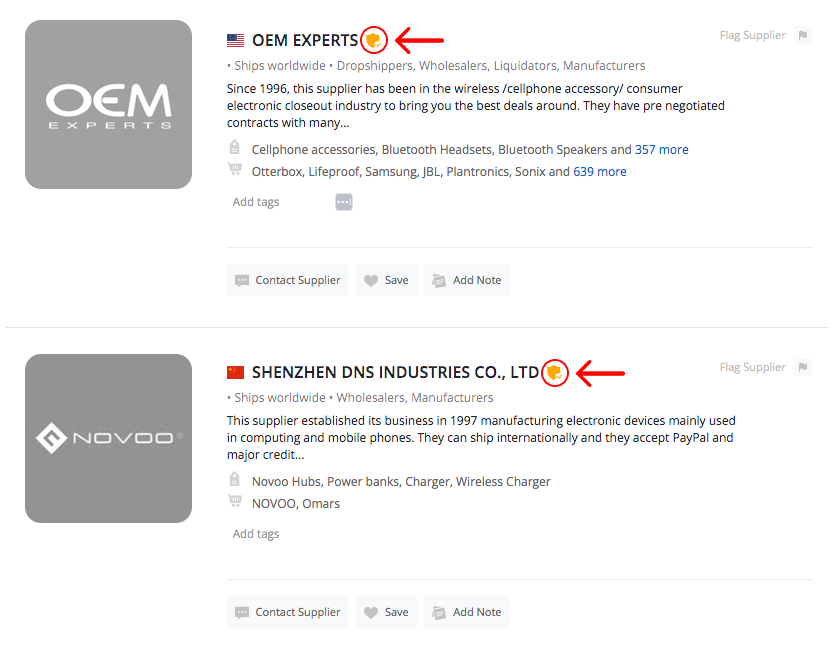
Task: Open the OEM EXPERTS logo thumbnail
Action: click(108, 105)
